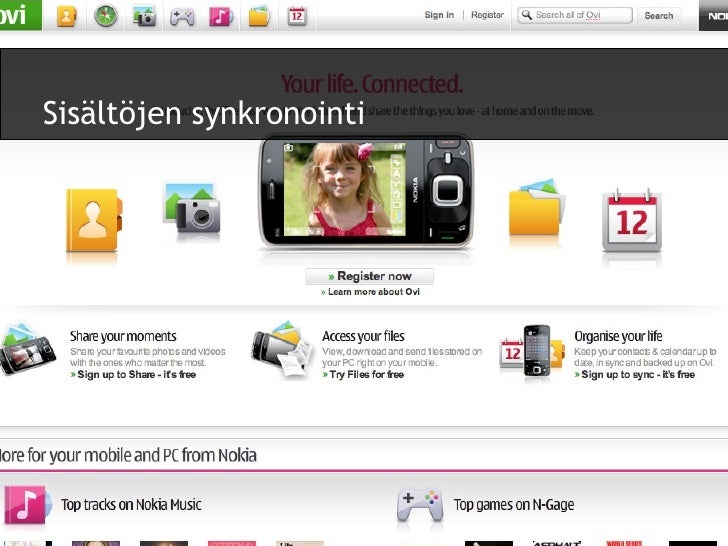Screen dimensions: 728x546
Task: Click Try Files for free link
Action: [x=363, y=374]
